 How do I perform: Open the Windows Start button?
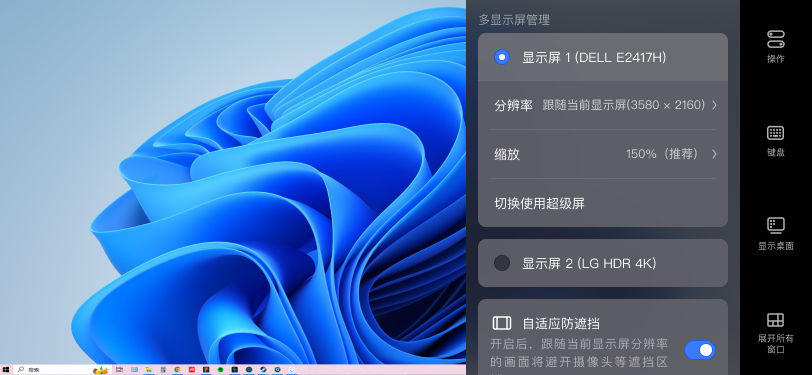coord(6,370)
